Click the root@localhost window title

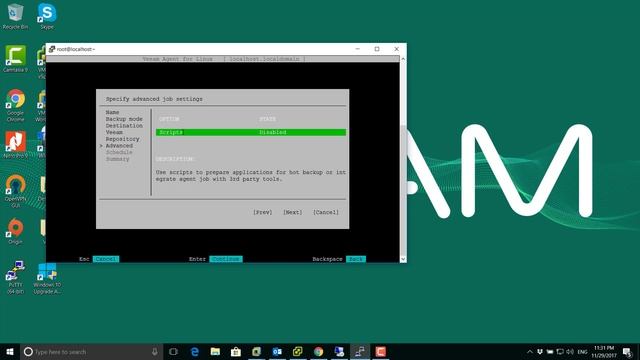76,49
